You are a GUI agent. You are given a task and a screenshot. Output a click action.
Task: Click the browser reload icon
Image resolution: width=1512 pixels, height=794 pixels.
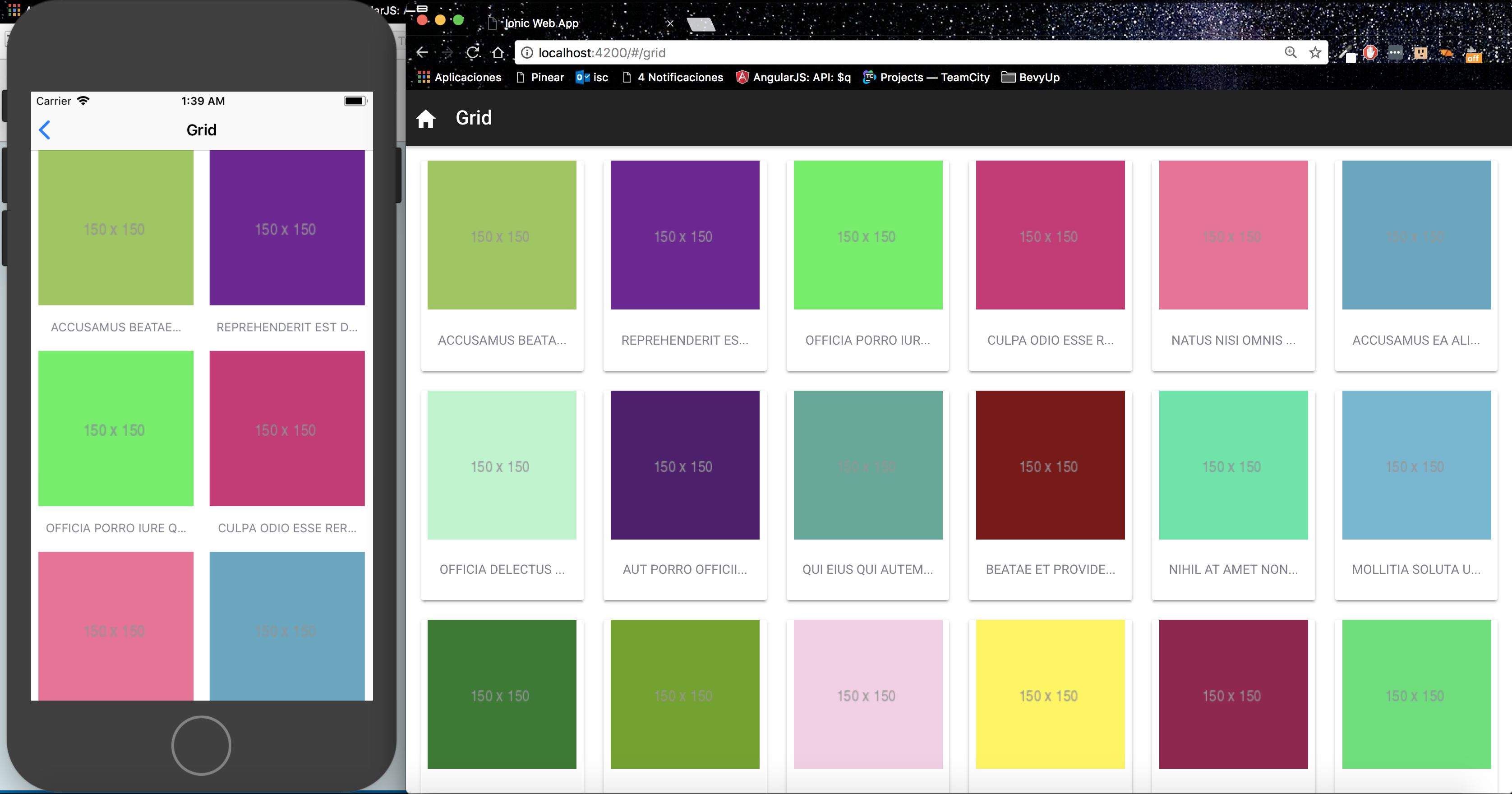(473, 53)
